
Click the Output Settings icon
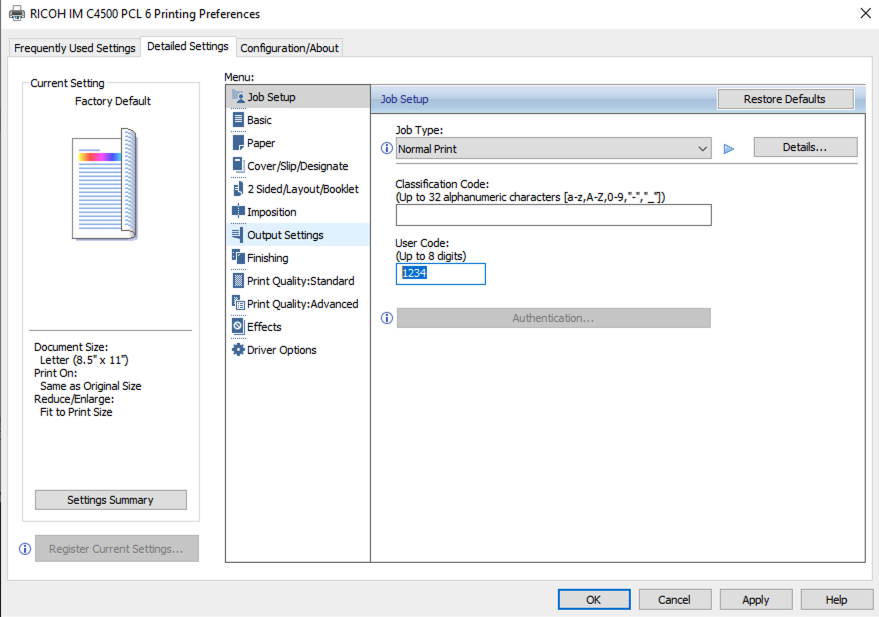(238, 234)
